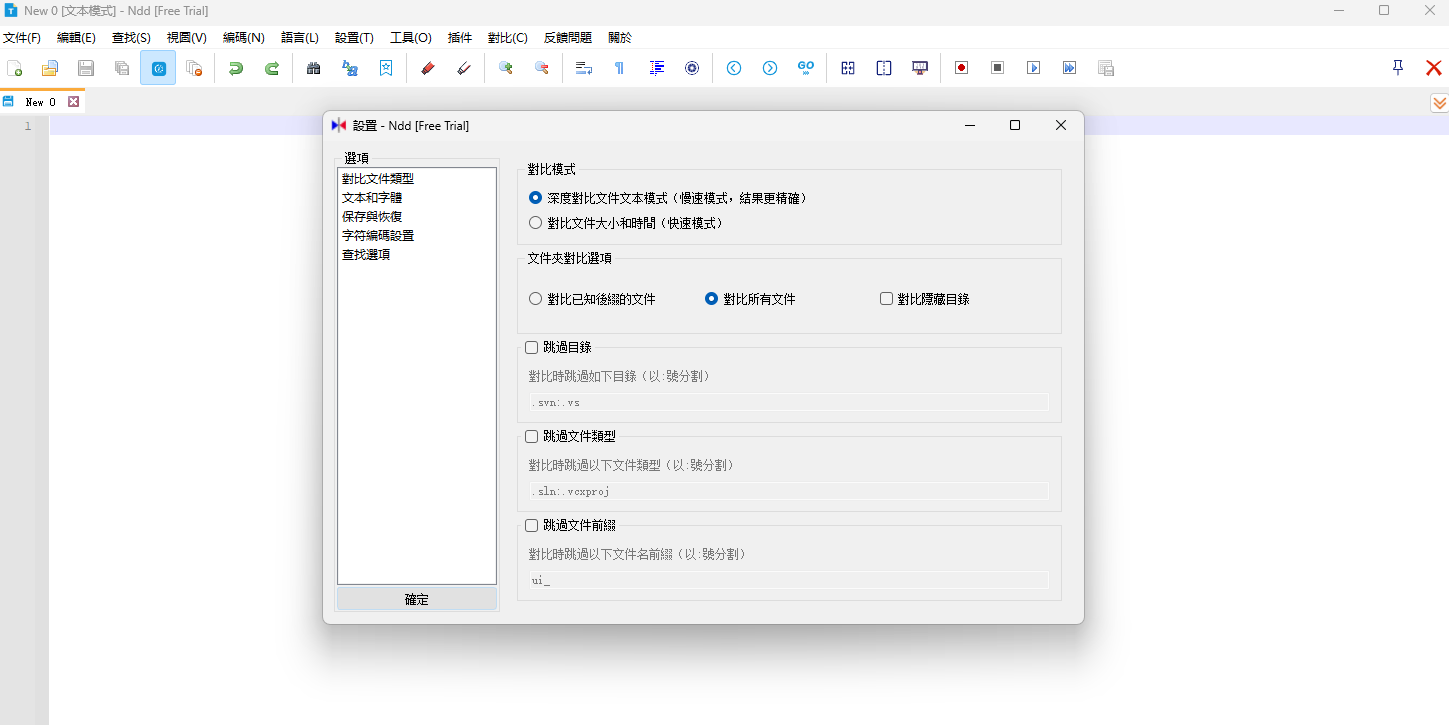
Task: Open the 工具(O) menu
Action: [x=410, y=38]
